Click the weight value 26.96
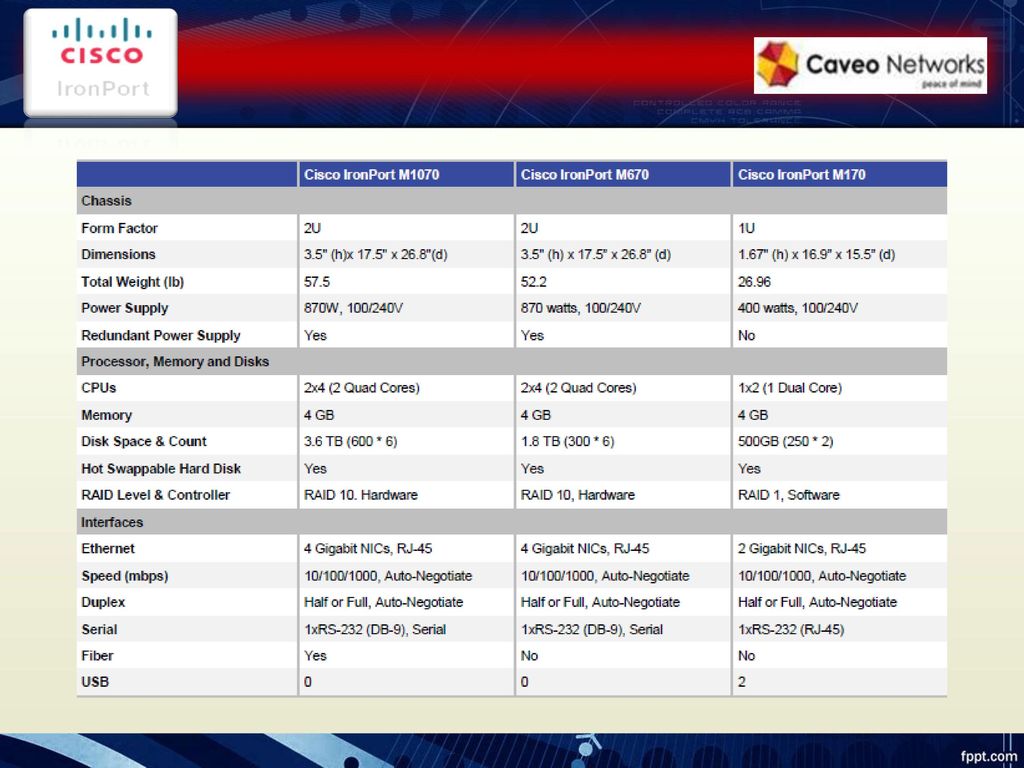 pos(754,282)
